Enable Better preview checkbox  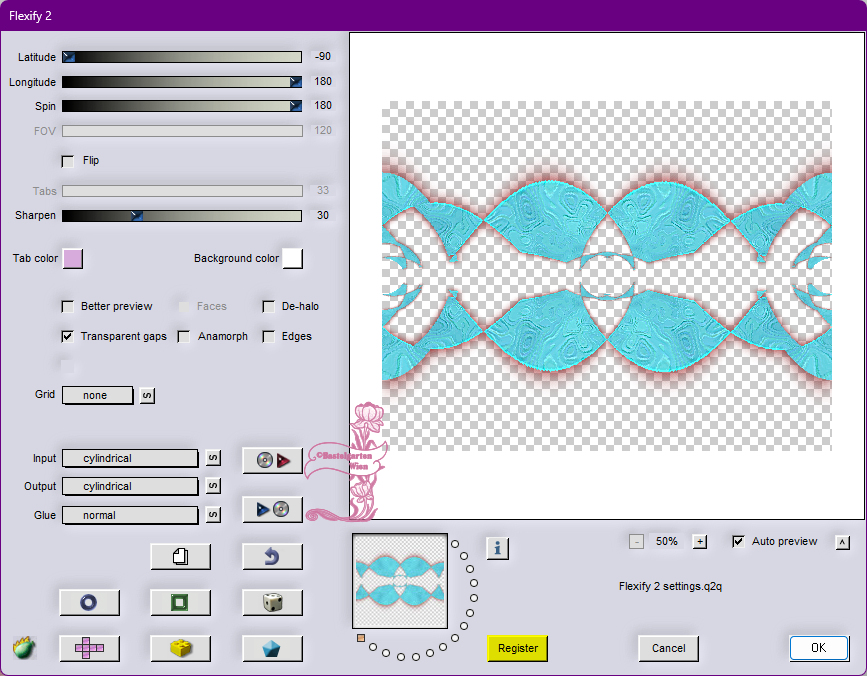(x=67, y=307)
